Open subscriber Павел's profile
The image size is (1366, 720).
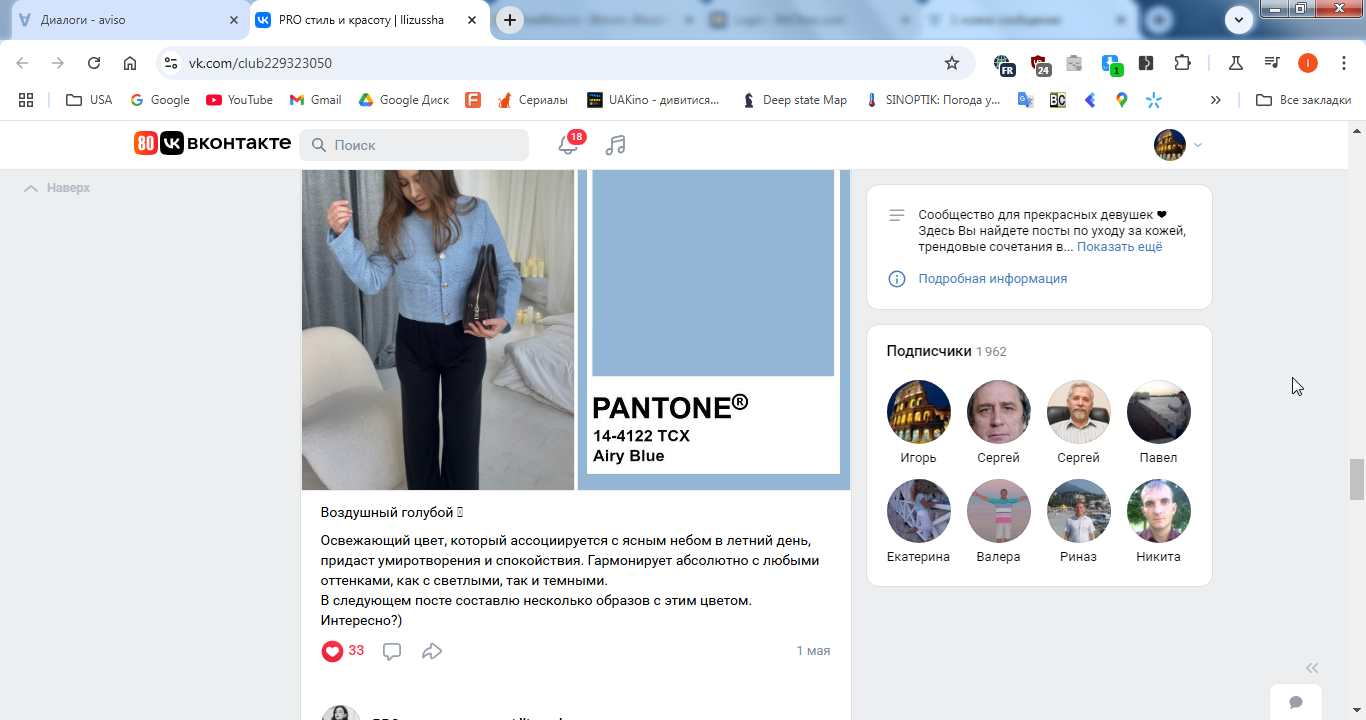click(1158, 423)
